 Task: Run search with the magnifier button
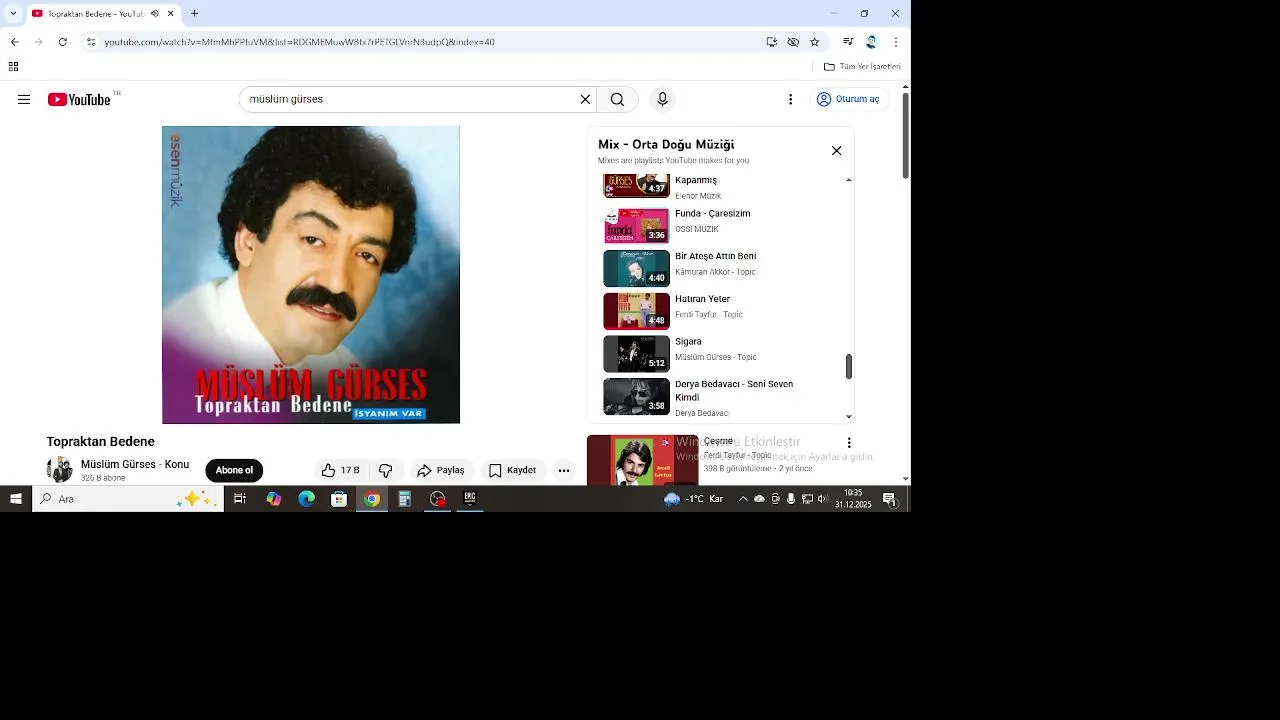pos(617,99)
